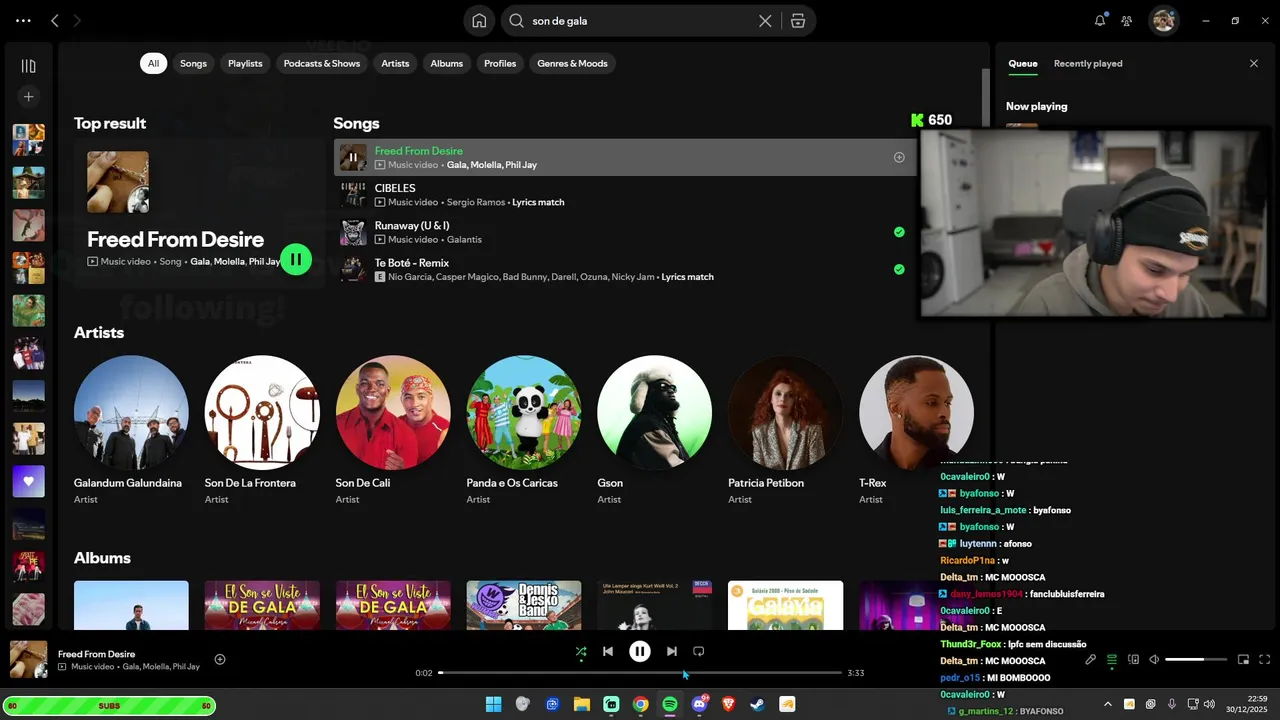Open the Dennis & Jesko Band album cover
Viewport: 1280px width, 720px height.
[524, 605]
